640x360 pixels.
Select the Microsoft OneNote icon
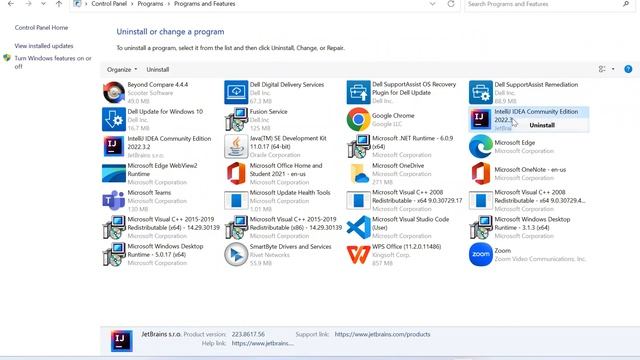pos(481,173)
